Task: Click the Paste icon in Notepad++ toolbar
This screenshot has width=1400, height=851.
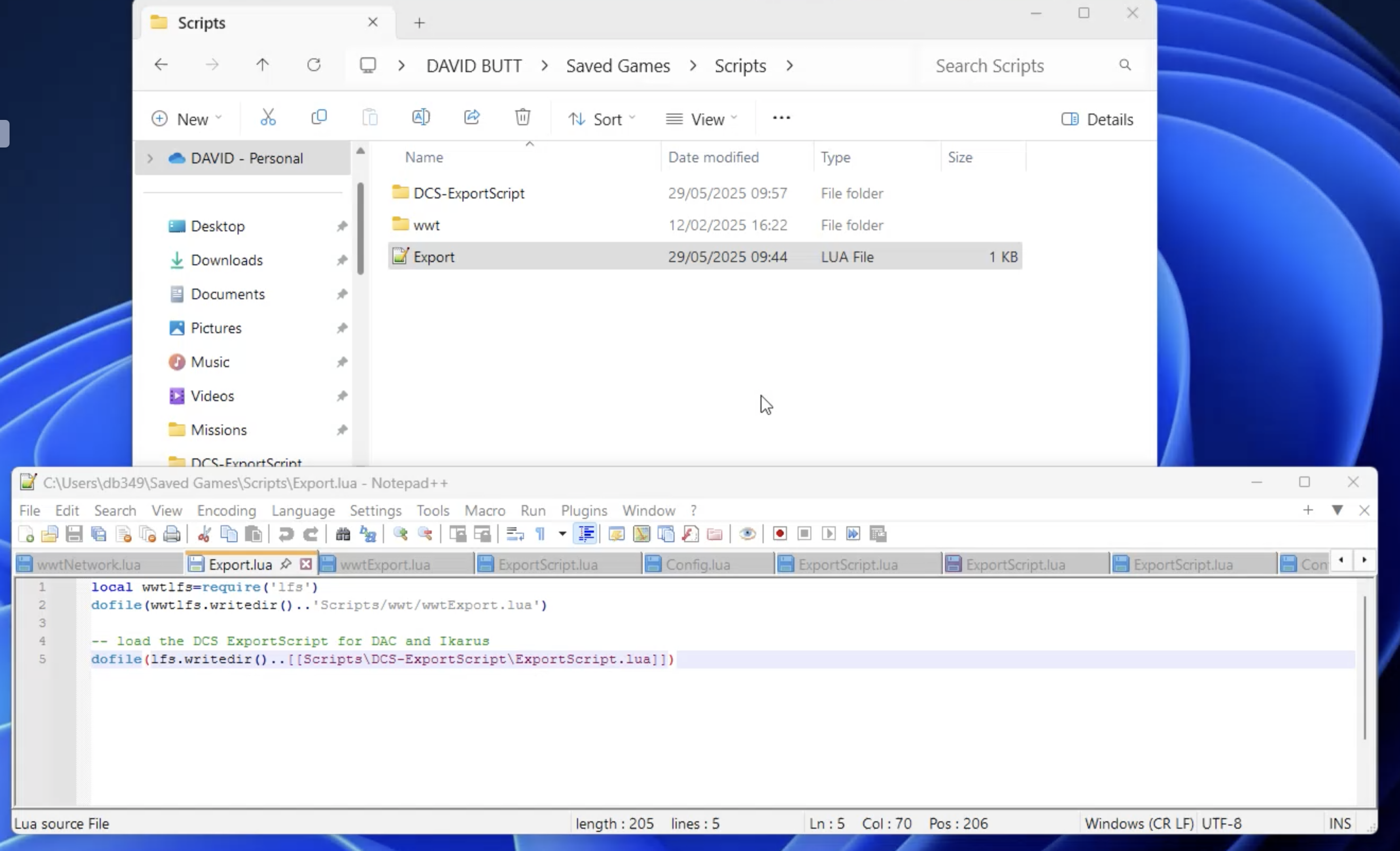Action: tap(253, 534)
